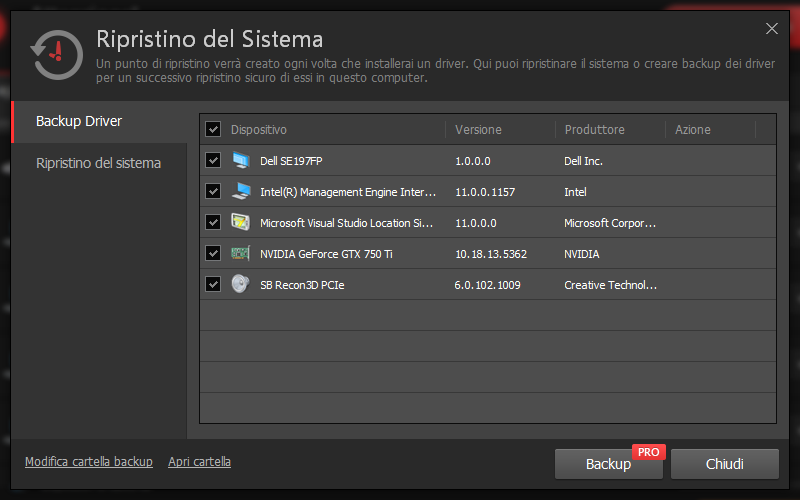Uncheck the NVIDIA GeForce GTX 750 Ti checkbox

pos(213,253)
